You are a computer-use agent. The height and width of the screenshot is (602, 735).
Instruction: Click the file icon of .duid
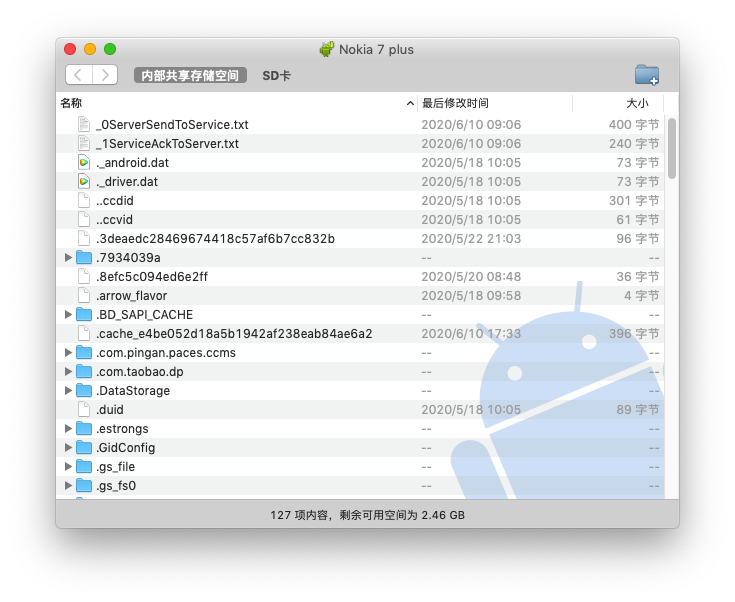click(x=84, y=410)
